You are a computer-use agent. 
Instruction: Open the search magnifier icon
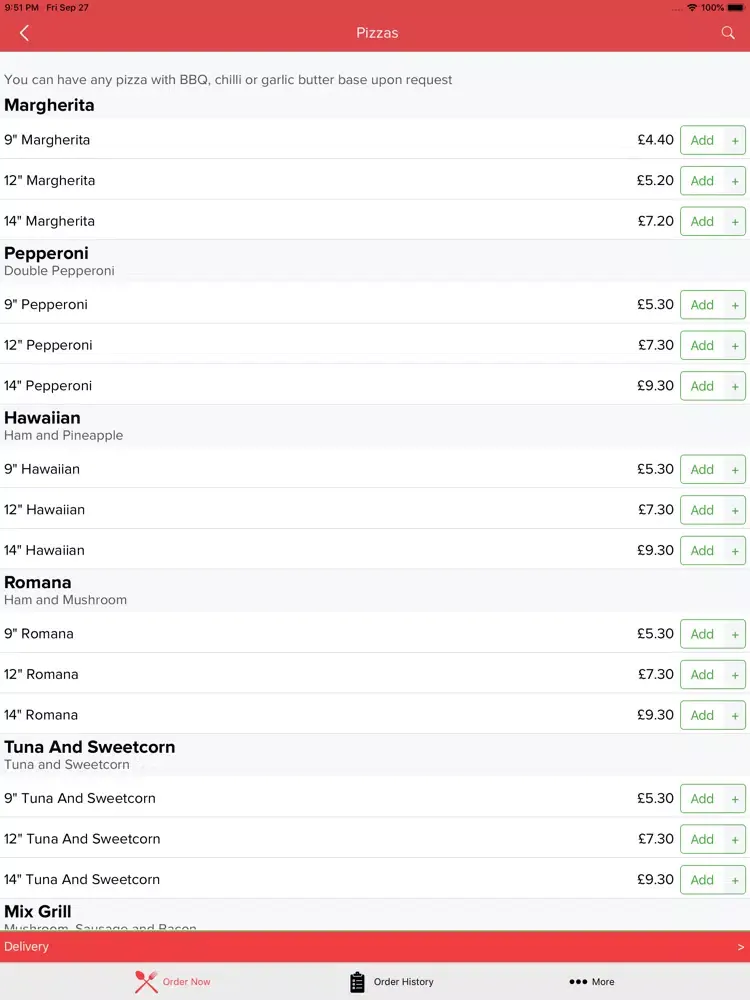click(728, 33)
